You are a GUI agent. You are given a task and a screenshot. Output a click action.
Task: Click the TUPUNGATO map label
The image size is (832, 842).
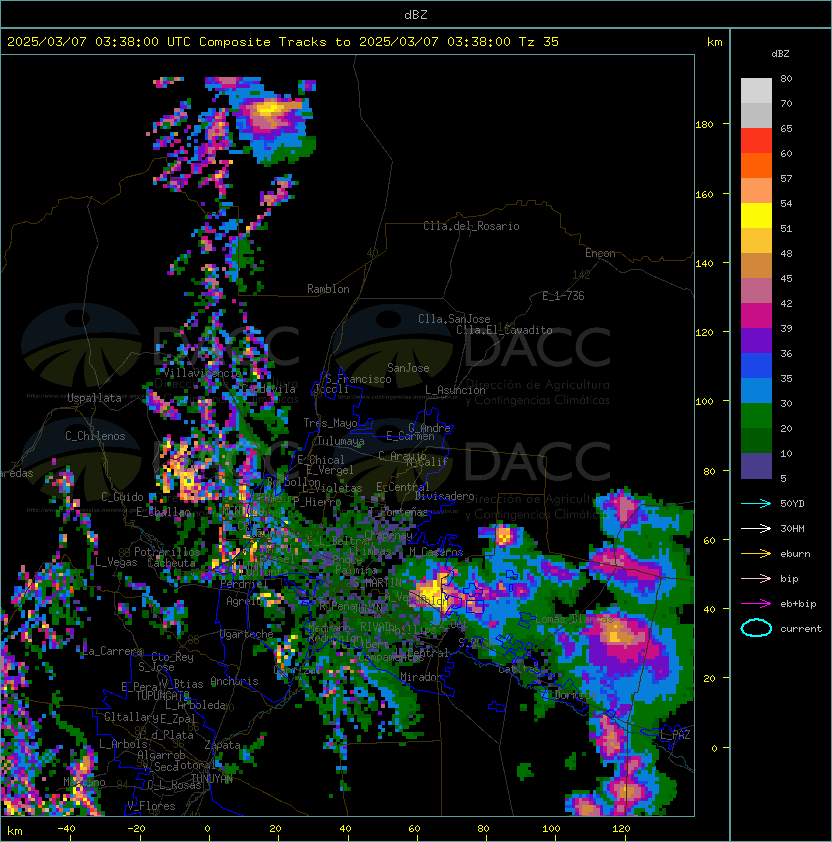pos(163,696)
